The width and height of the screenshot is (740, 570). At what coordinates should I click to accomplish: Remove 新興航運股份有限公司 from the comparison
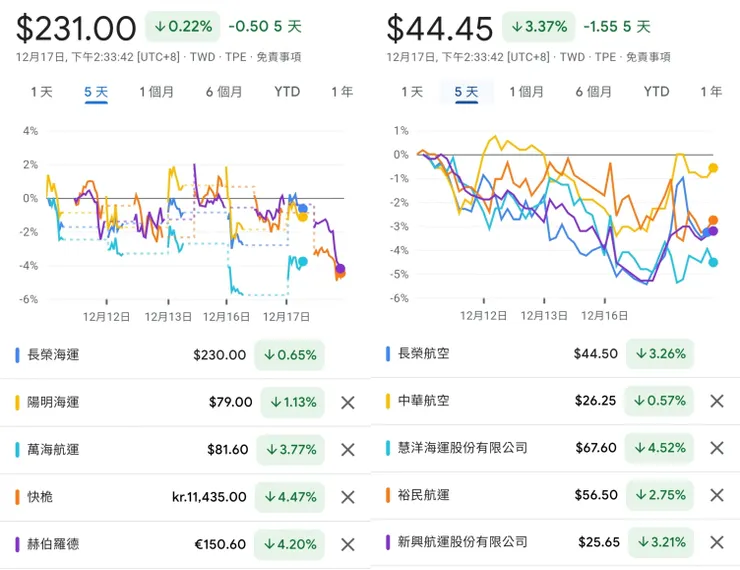[717, 542]
